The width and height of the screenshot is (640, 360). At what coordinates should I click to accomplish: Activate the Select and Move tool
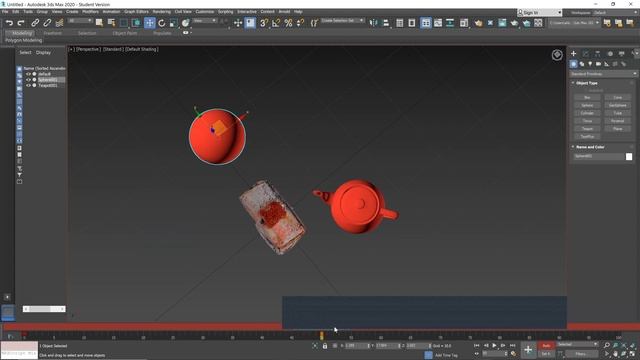[149, 23]
